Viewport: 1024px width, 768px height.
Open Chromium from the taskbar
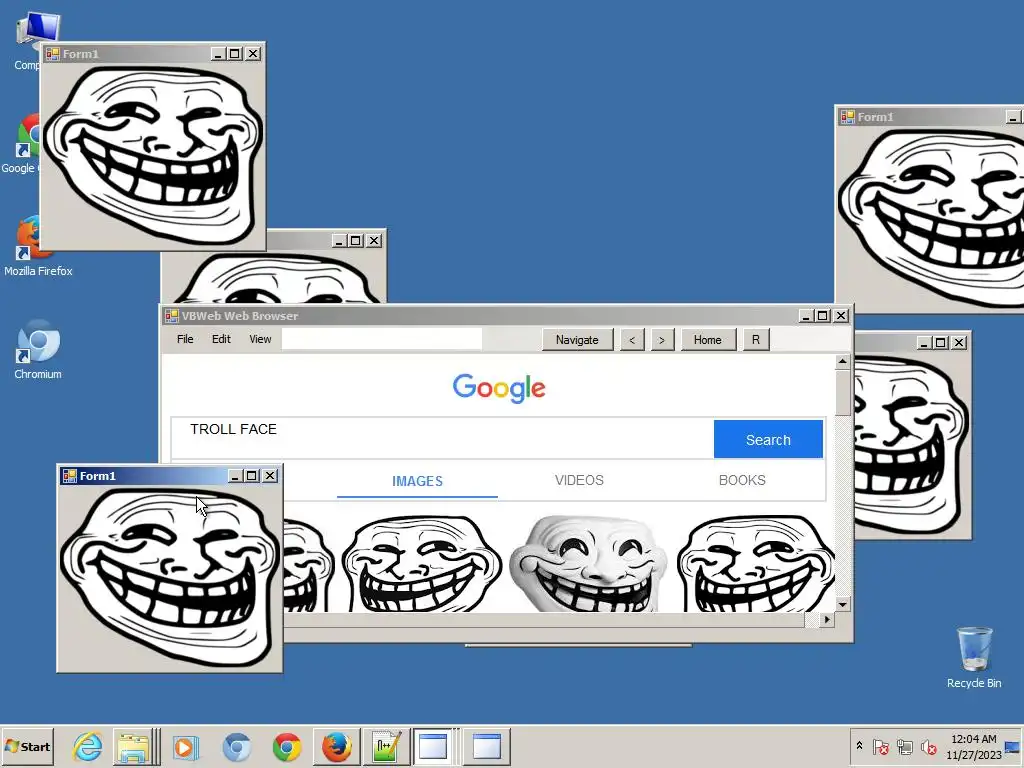[236, 746]
